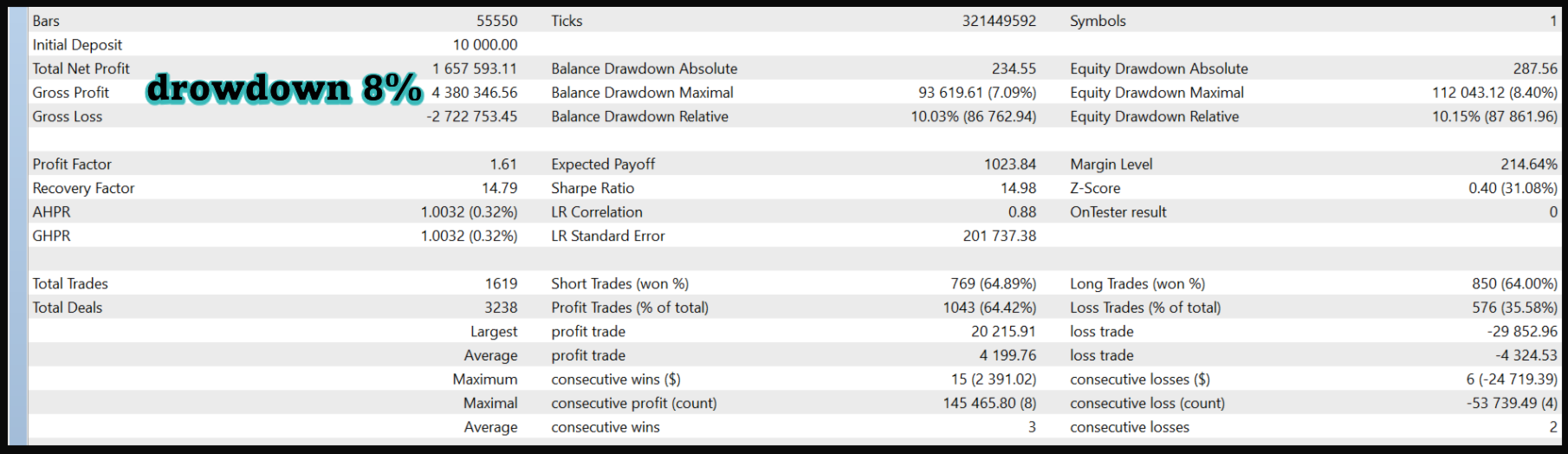The width and height of the screenshot is (1568, 454).
Task: Click the Z-Score label
Action: point(1095,188)
